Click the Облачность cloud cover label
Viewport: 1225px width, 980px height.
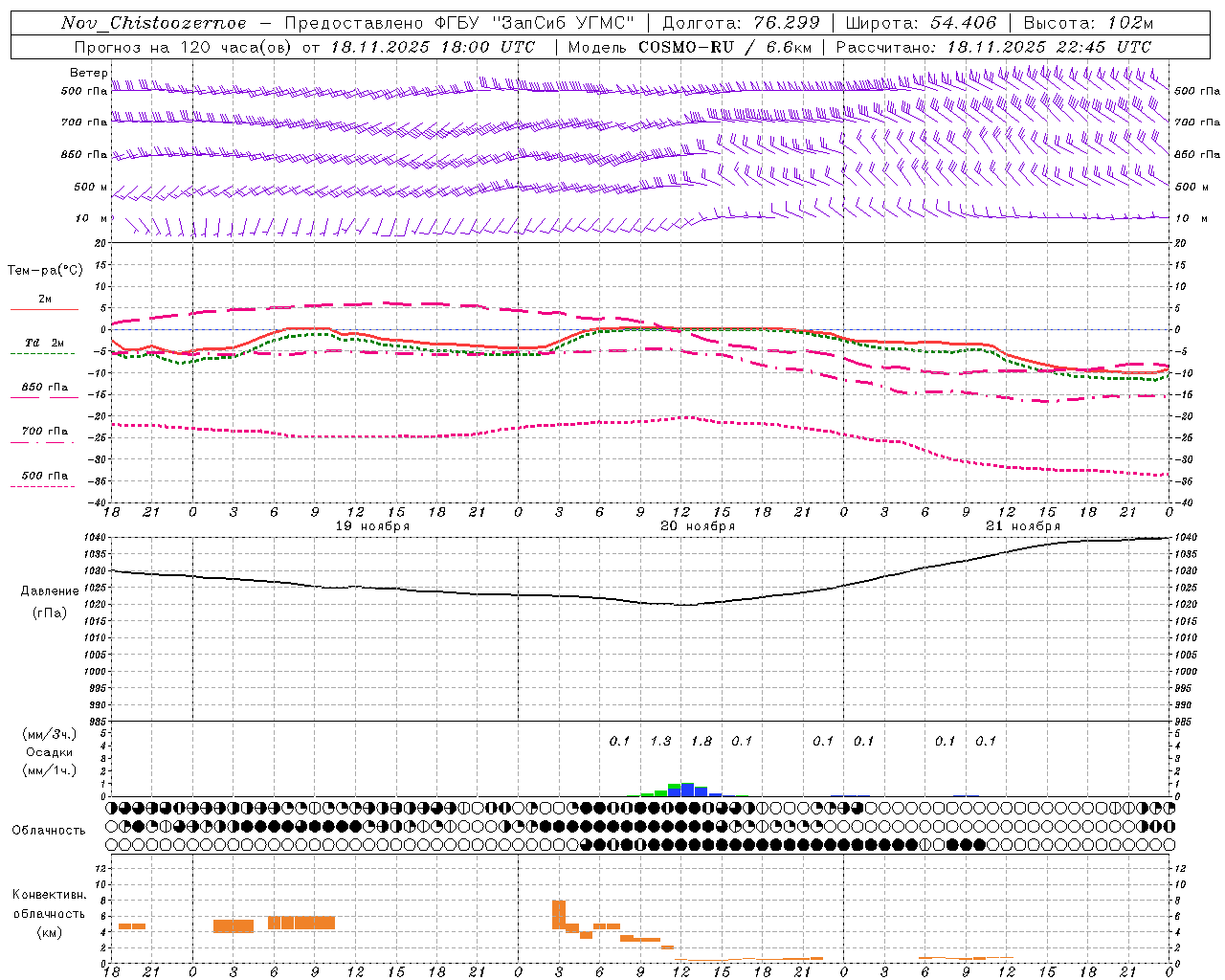(x=49, y=831)
